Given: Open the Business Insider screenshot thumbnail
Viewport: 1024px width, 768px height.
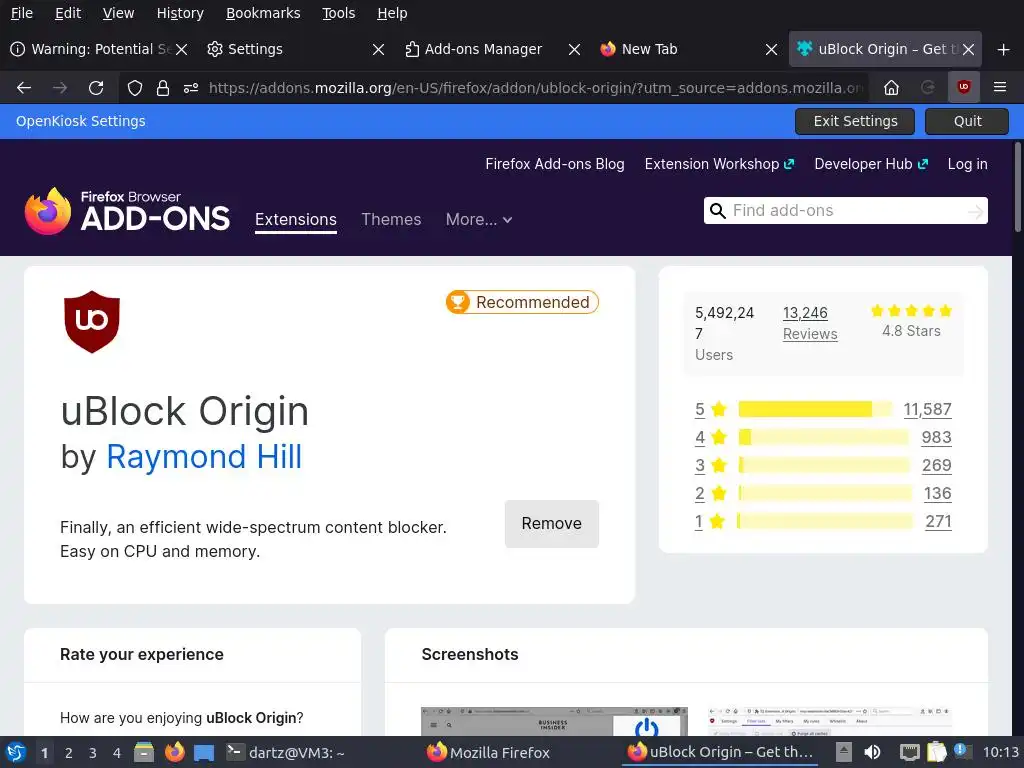Looking at the screenshot, I should tap(554, 721).
